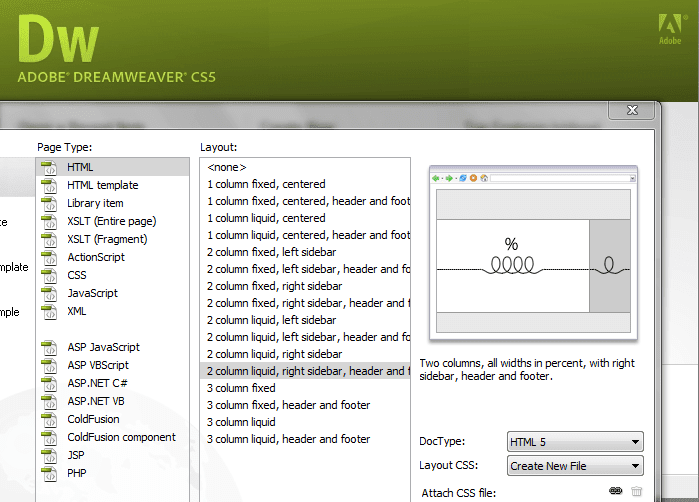Click the XSLT (Entire page) file icon
This screenshot has width=699, height=502.
pyautogui.click(x=49, y=221)
